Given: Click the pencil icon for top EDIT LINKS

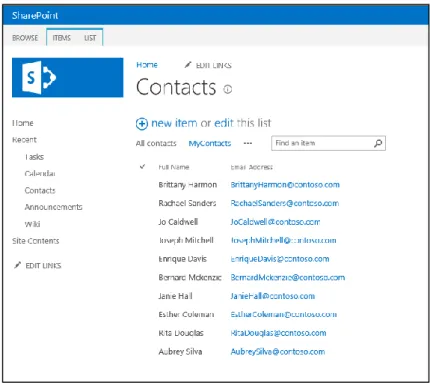Looking at the screenshot, I should (188, 65).
